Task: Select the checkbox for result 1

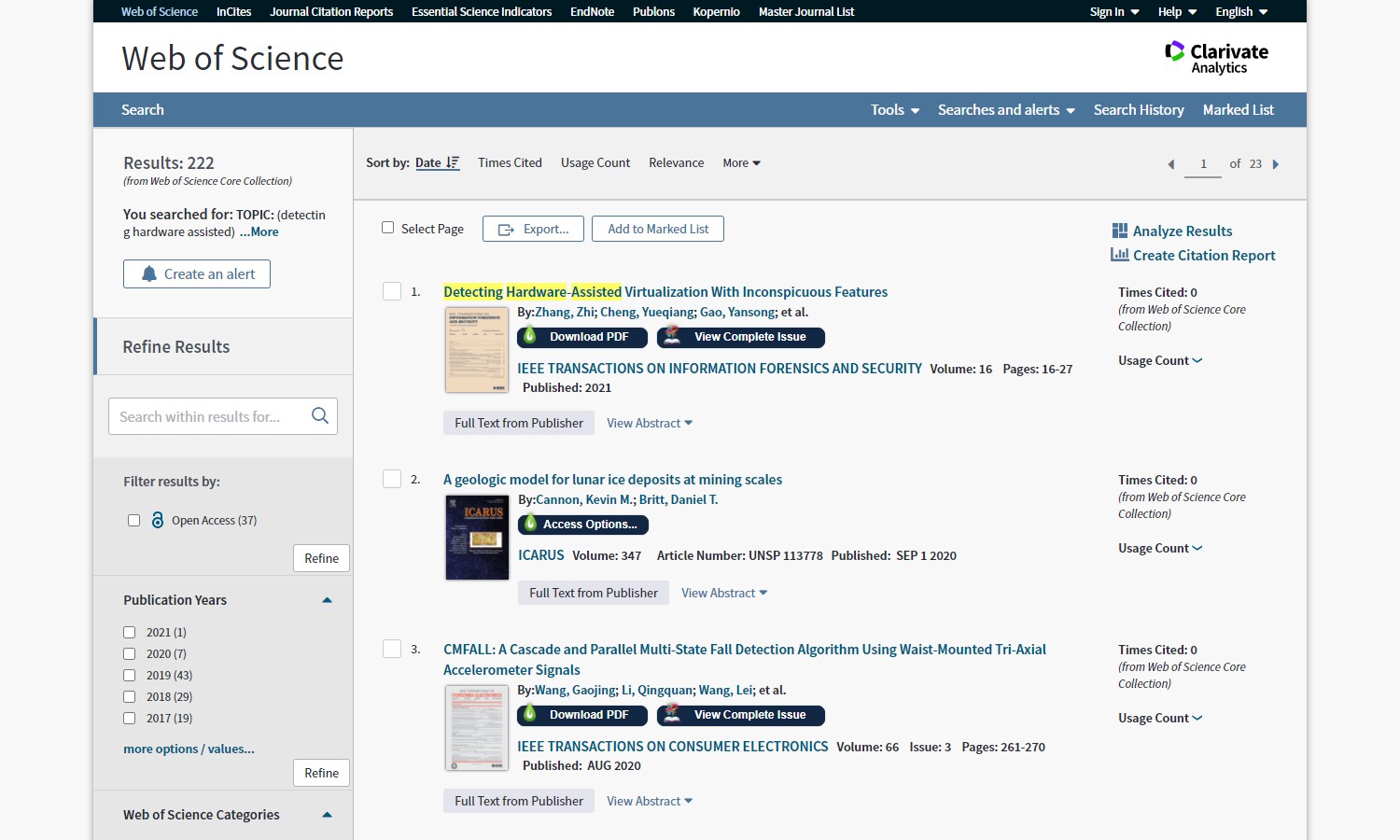Action: 392,291
